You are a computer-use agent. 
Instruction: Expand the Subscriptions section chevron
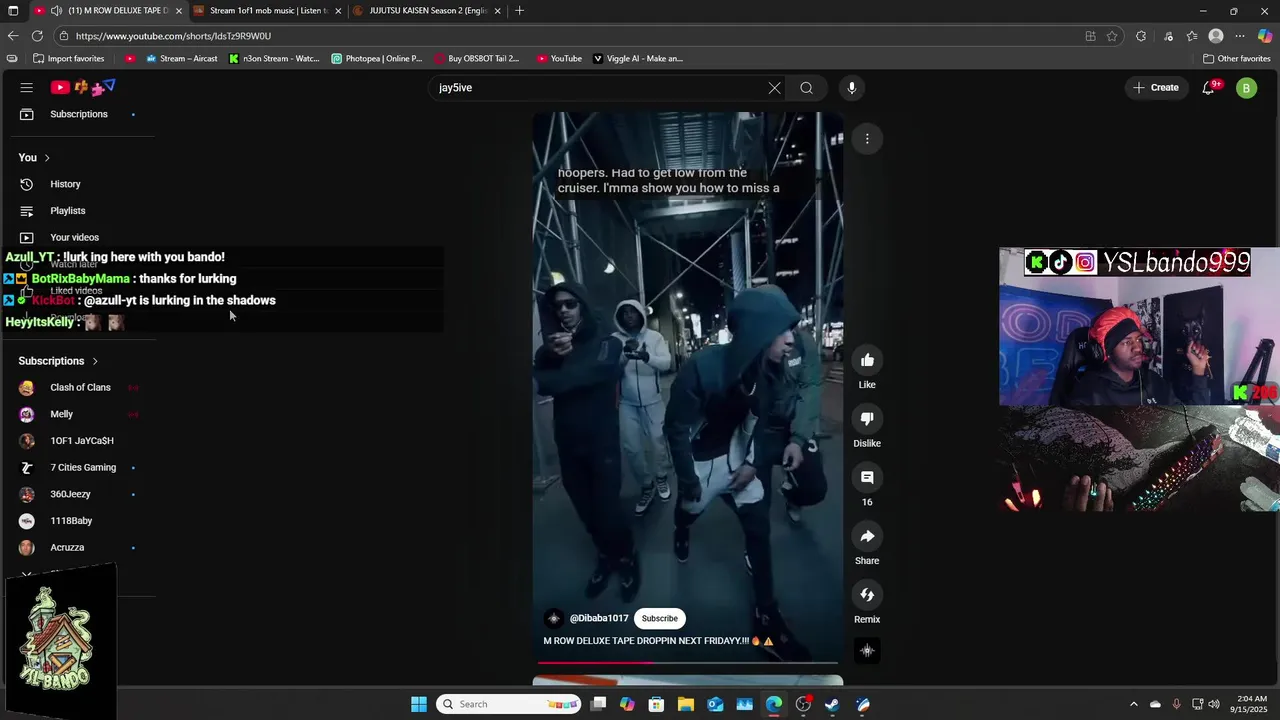click(x=95, y=361)
